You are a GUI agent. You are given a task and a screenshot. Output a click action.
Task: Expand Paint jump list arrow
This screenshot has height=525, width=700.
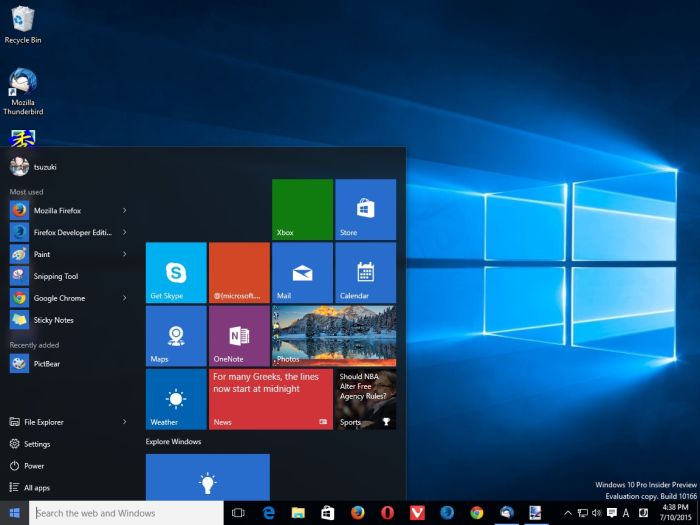point(124,254)
